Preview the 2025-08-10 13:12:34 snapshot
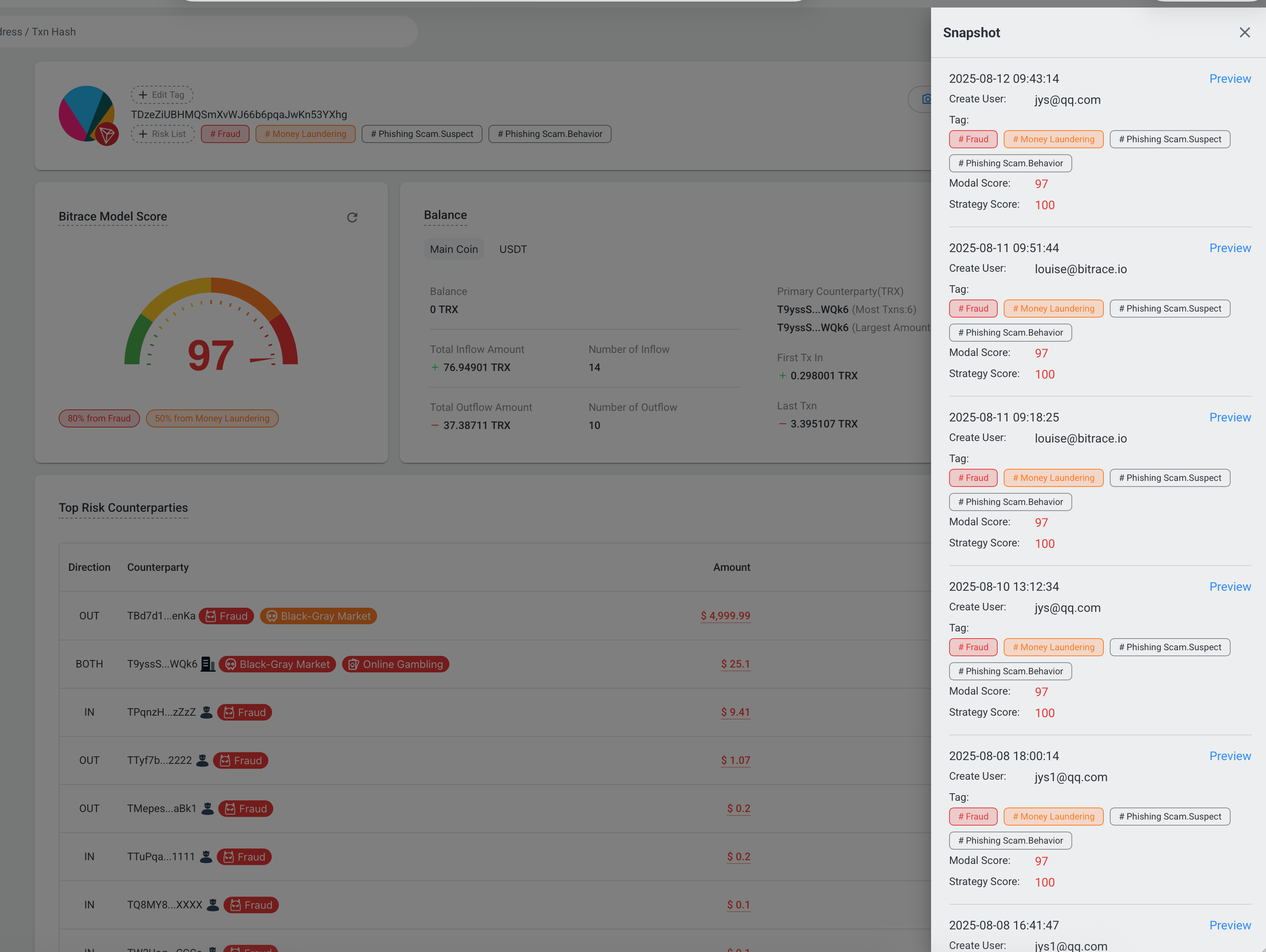The width and height of the screenshot is (1266, 952). pyautogui.click(x=1229, y=586)
